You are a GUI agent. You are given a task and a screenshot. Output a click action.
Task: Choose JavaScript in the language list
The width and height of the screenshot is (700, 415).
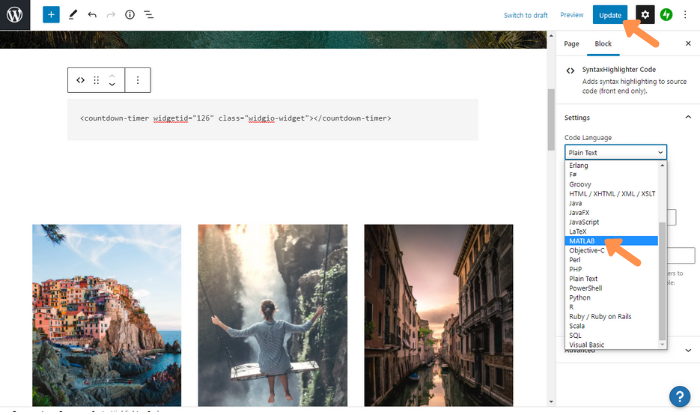pos(612,222)
